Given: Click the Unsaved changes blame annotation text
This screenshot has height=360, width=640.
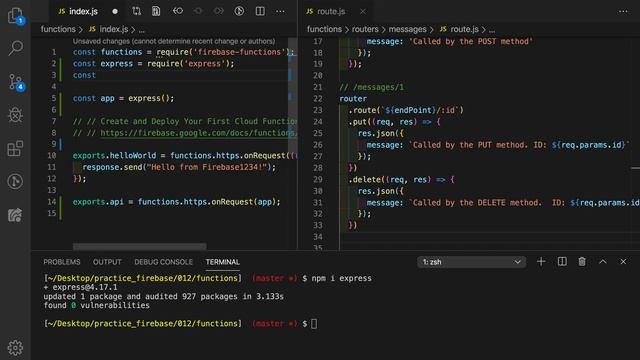Looking at the screenshot, I should click(174, 41).
